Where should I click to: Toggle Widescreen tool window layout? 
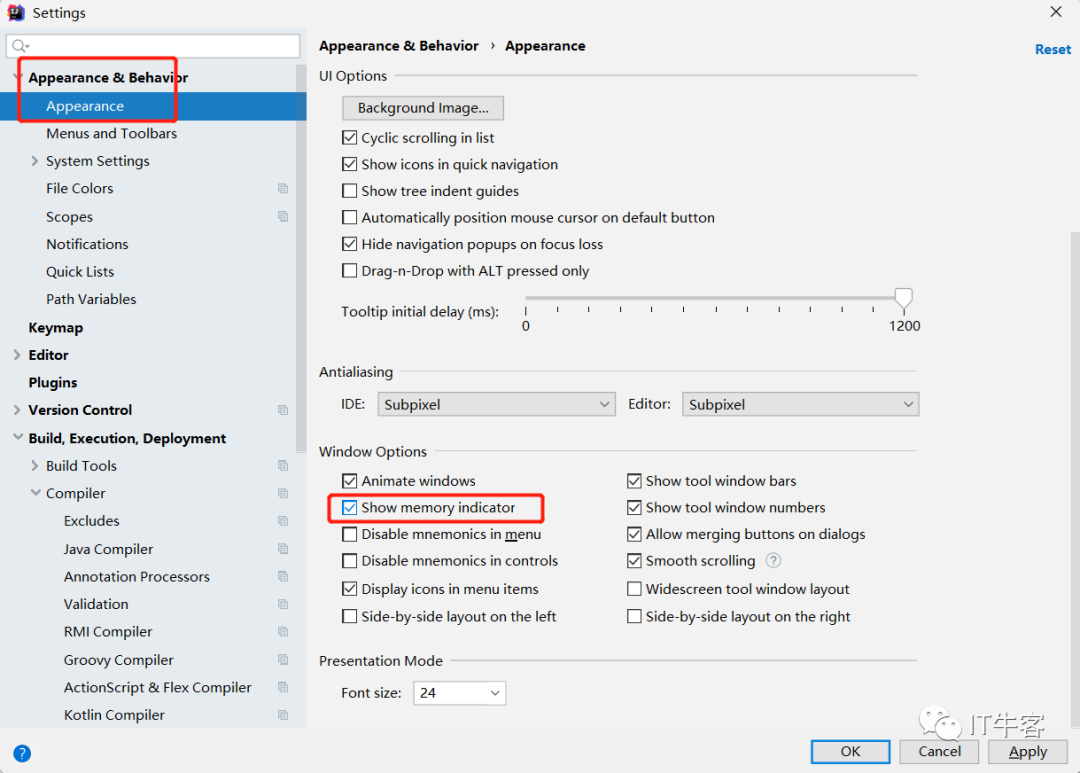point(634,589)
